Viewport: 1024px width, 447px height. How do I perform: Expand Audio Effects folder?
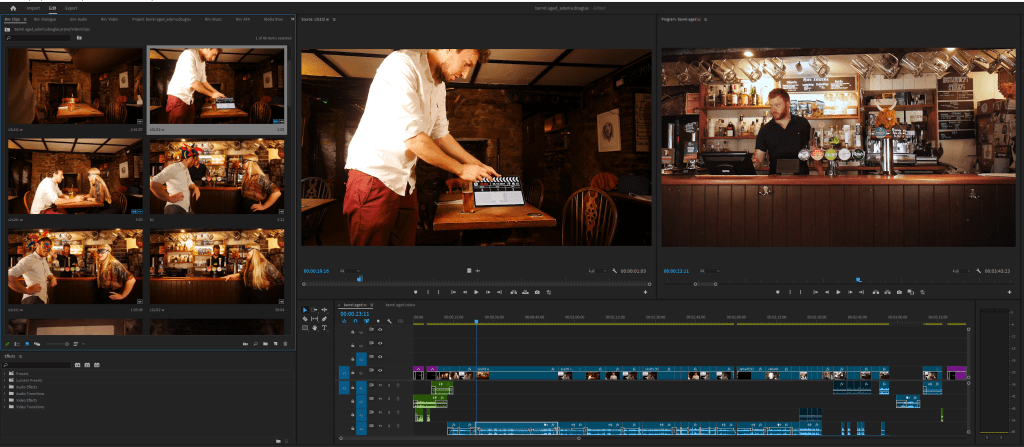pos(5,387)
